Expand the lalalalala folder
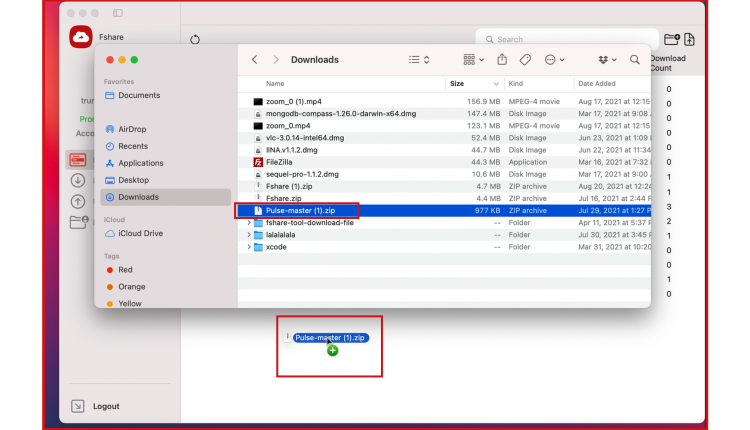 pyautogui.click(x=249, y=235)
